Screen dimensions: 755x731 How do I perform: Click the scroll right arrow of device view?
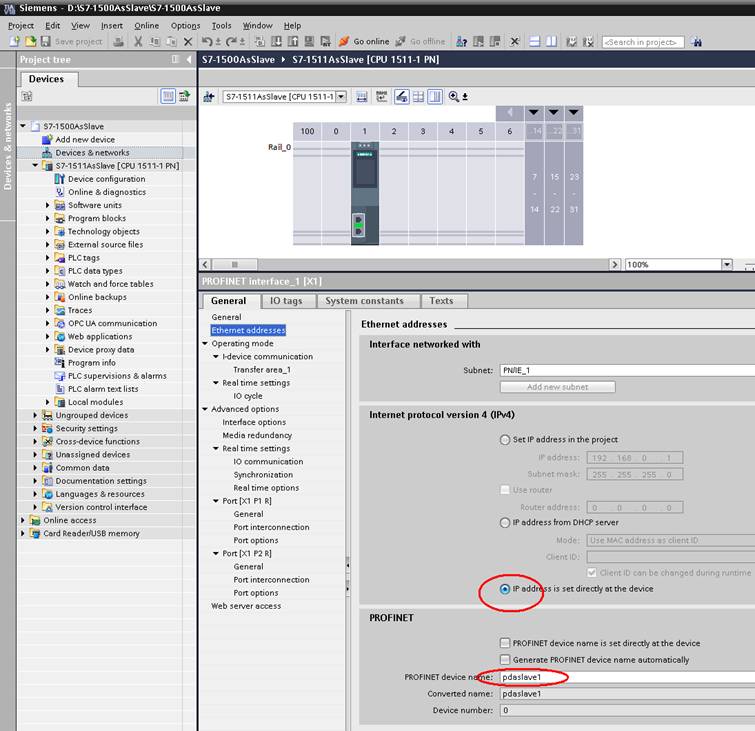615,264
